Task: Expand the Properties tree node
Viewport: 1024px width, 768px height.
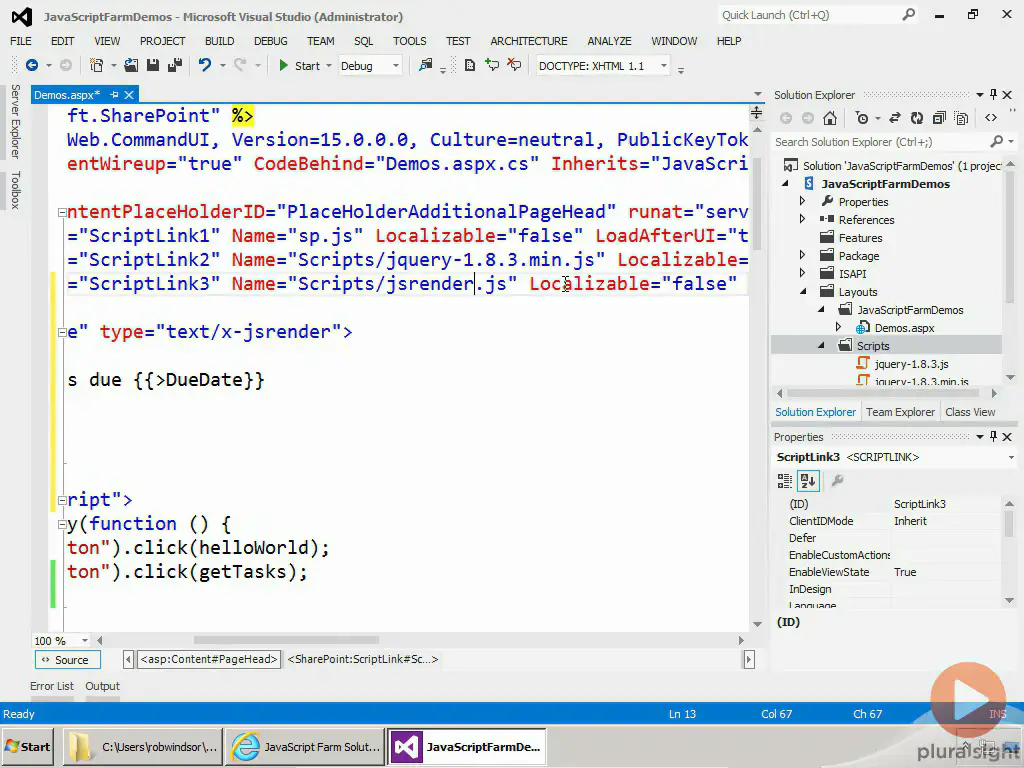Action: tap(803, 201)
